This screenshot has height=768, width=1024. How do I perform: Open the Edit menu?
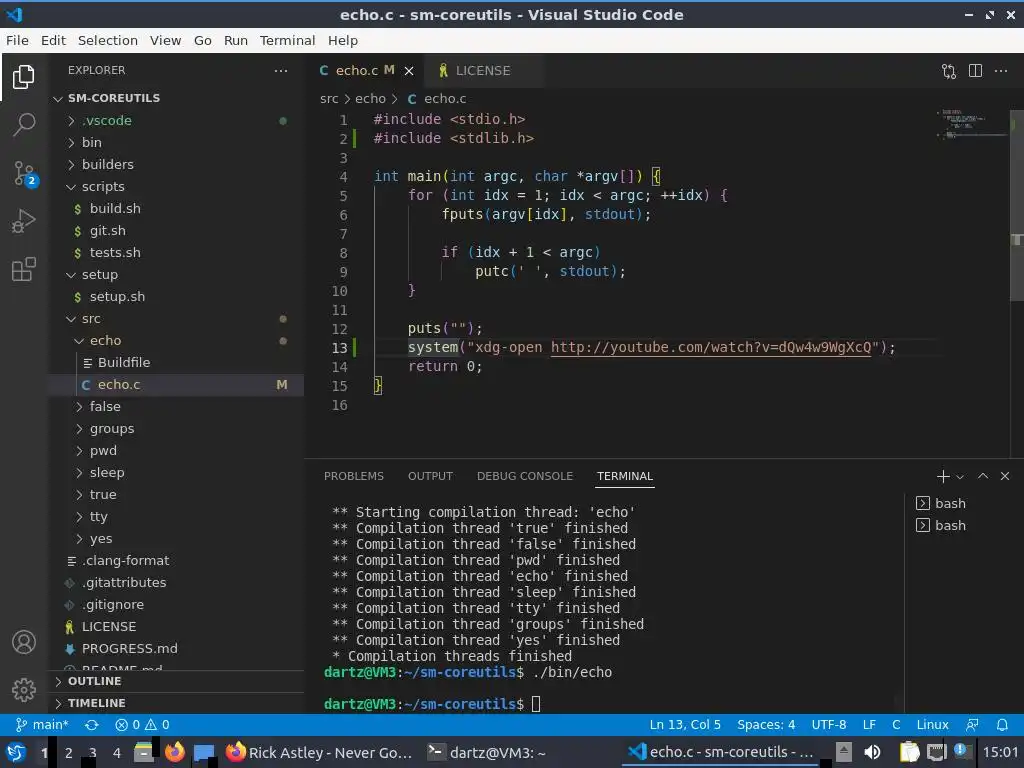point(53,40)
